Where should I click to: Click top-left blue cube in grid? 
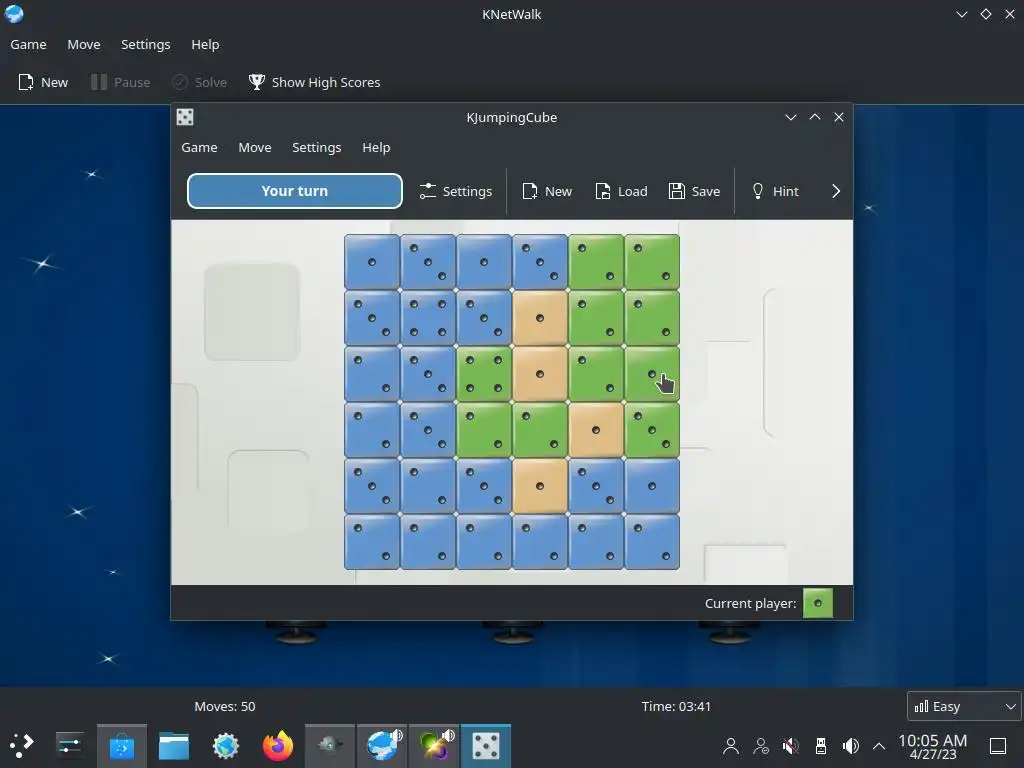point(372,262)
